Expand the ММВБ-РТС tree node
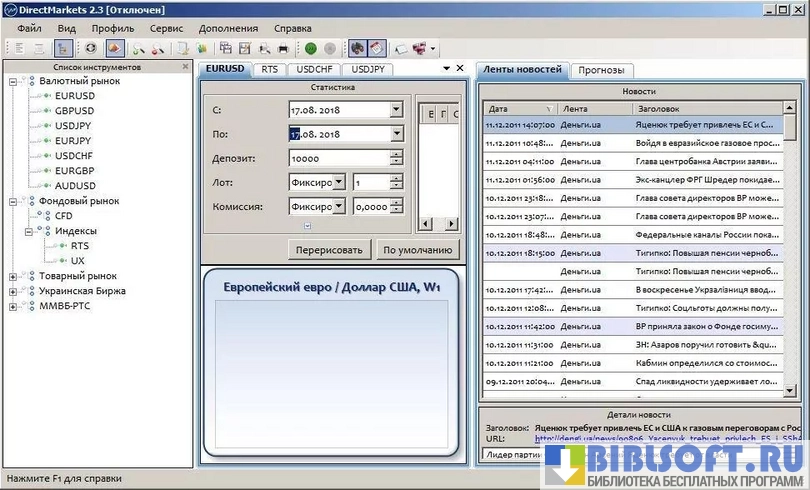This screenshot has height=490, width=810. (x=13, y=306)
